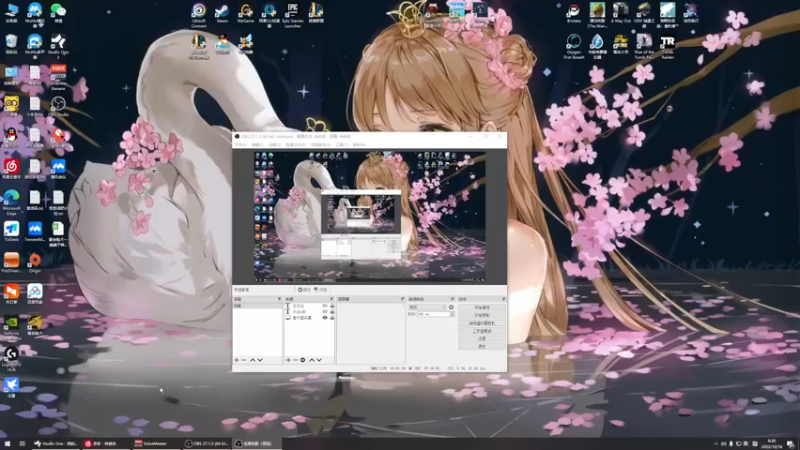
Task: Open Origin desktop shortcut
Action: coord(35,263)
